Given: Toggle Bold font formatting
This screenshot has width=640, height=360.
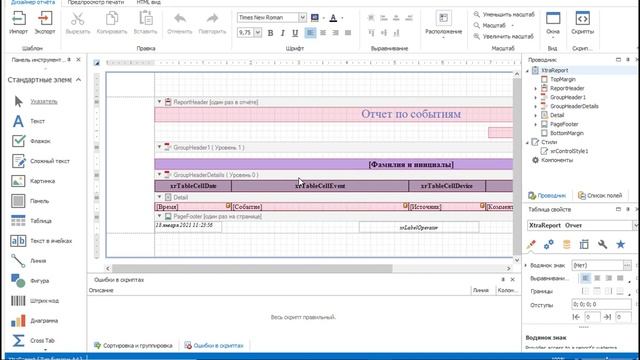Looking at the screenshot, I should pyautogui.click(x=270, y=33).
